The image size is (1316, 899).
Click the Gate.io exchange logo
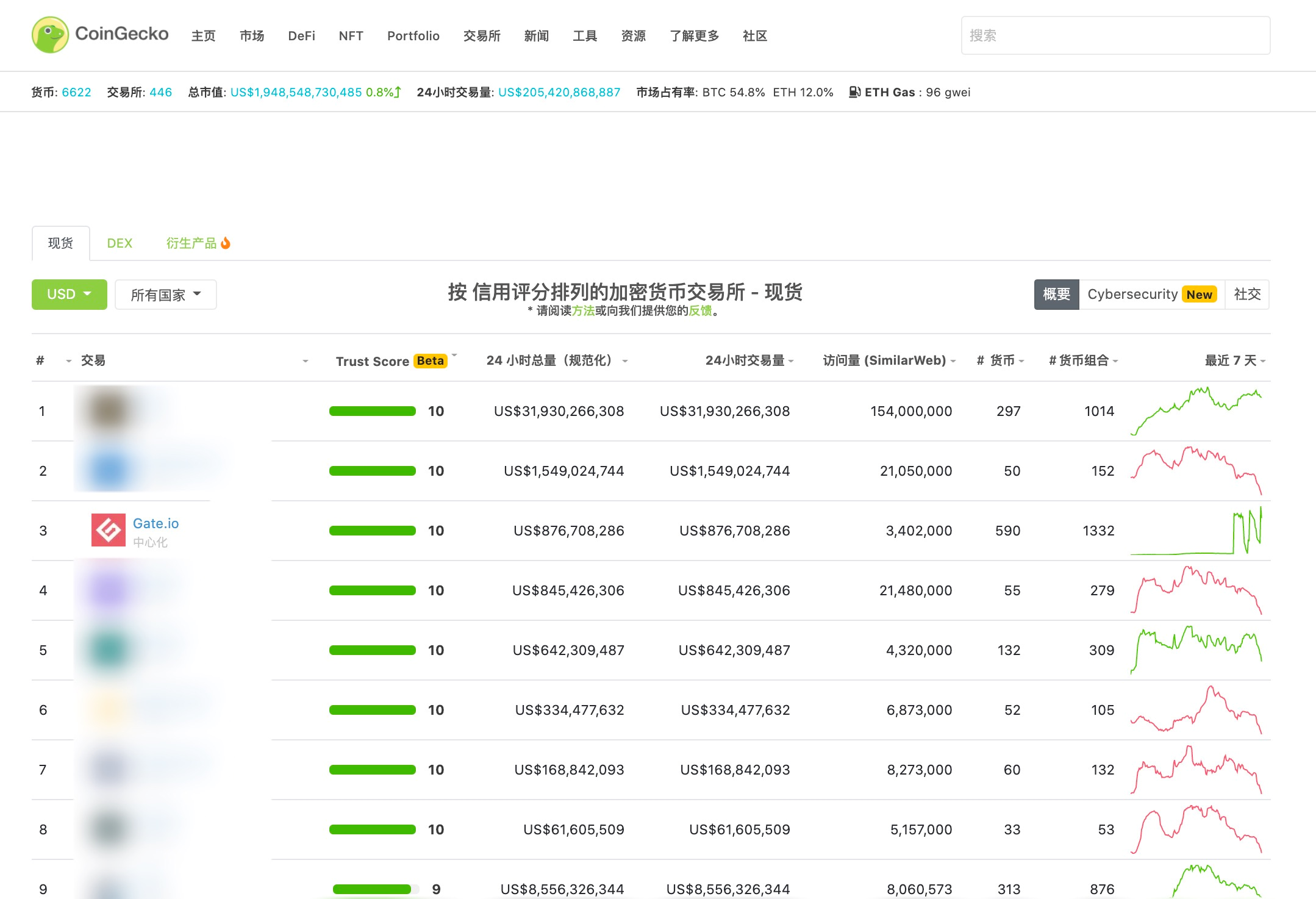108,530
